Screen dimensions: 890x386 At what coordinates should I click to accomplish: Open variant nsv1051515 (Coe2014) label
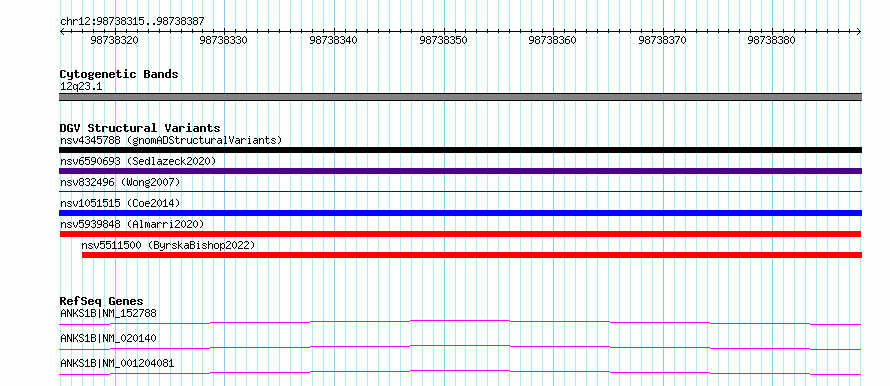coord(120,203)
